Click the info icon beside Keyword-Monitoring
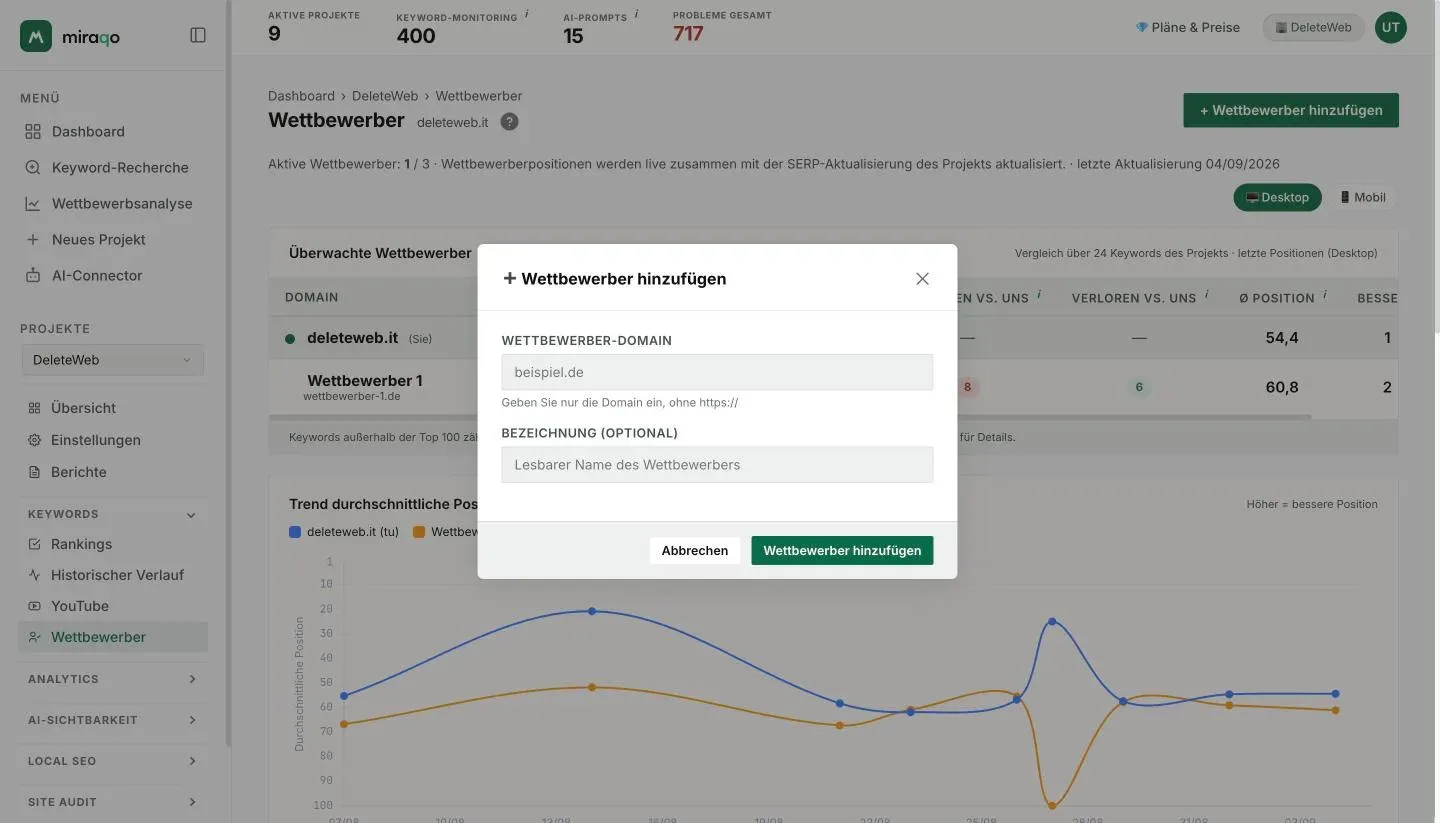Viewport: 1440px width, 823px height. [527, 15]
